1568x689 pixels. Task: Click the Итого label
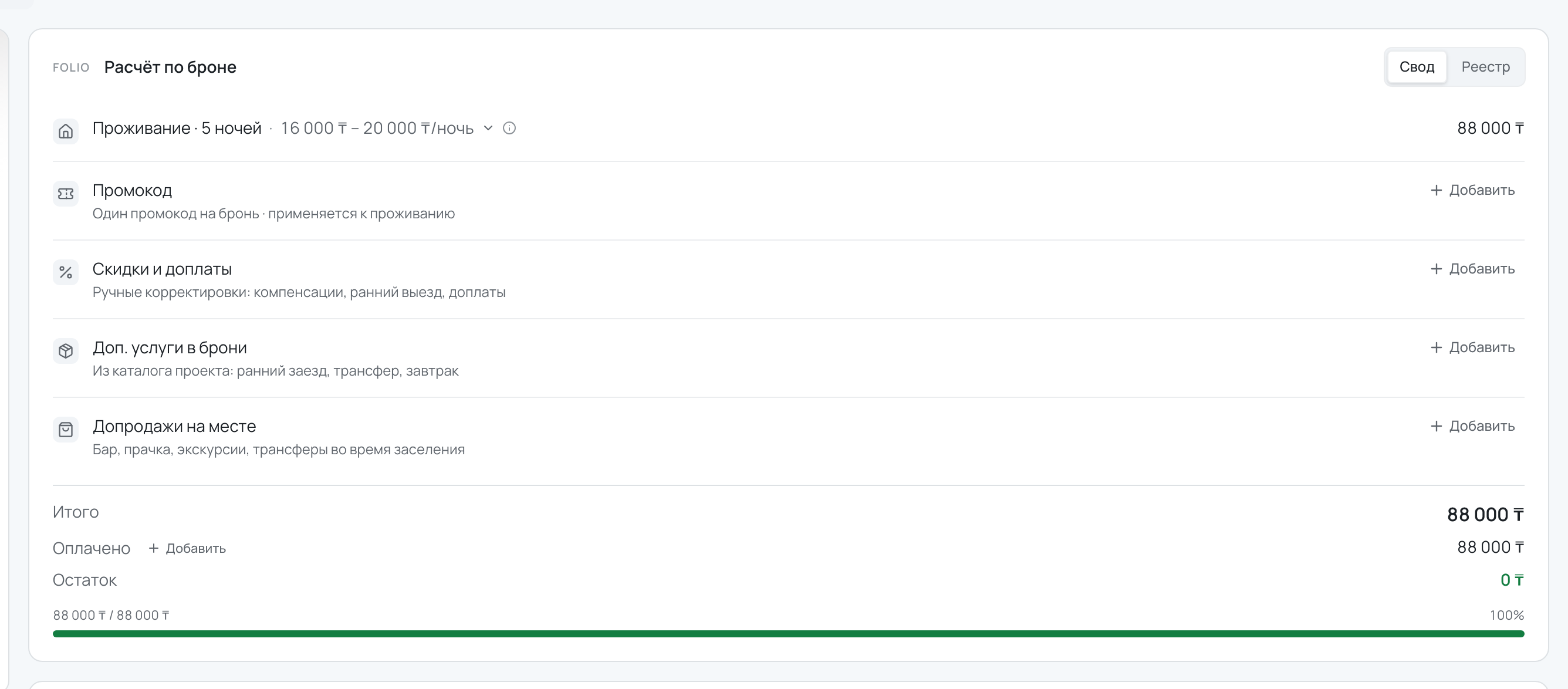(76, 511)
